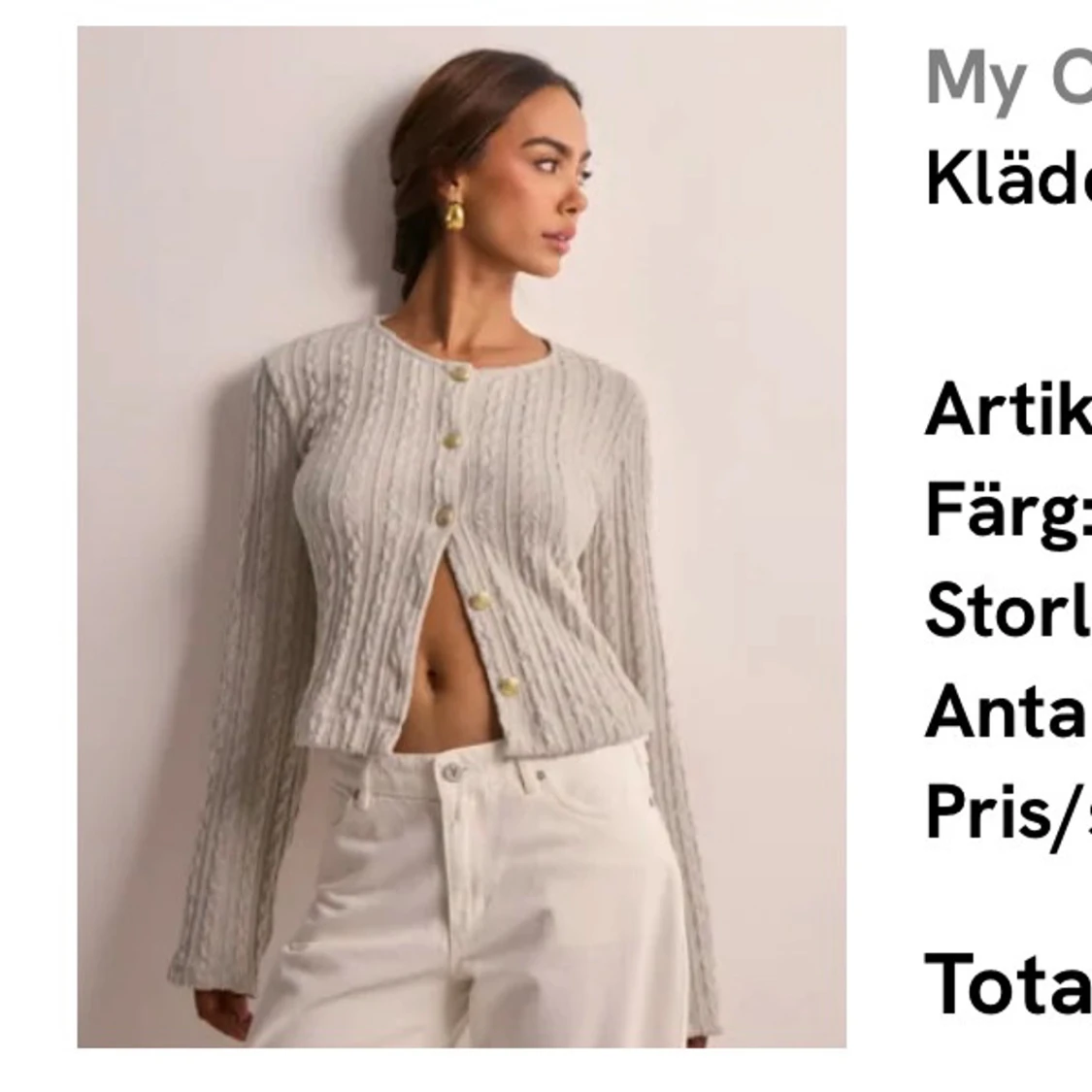Select the 'Kläd…' product title
The image size is (1092, 1092).
point(1009,177)
